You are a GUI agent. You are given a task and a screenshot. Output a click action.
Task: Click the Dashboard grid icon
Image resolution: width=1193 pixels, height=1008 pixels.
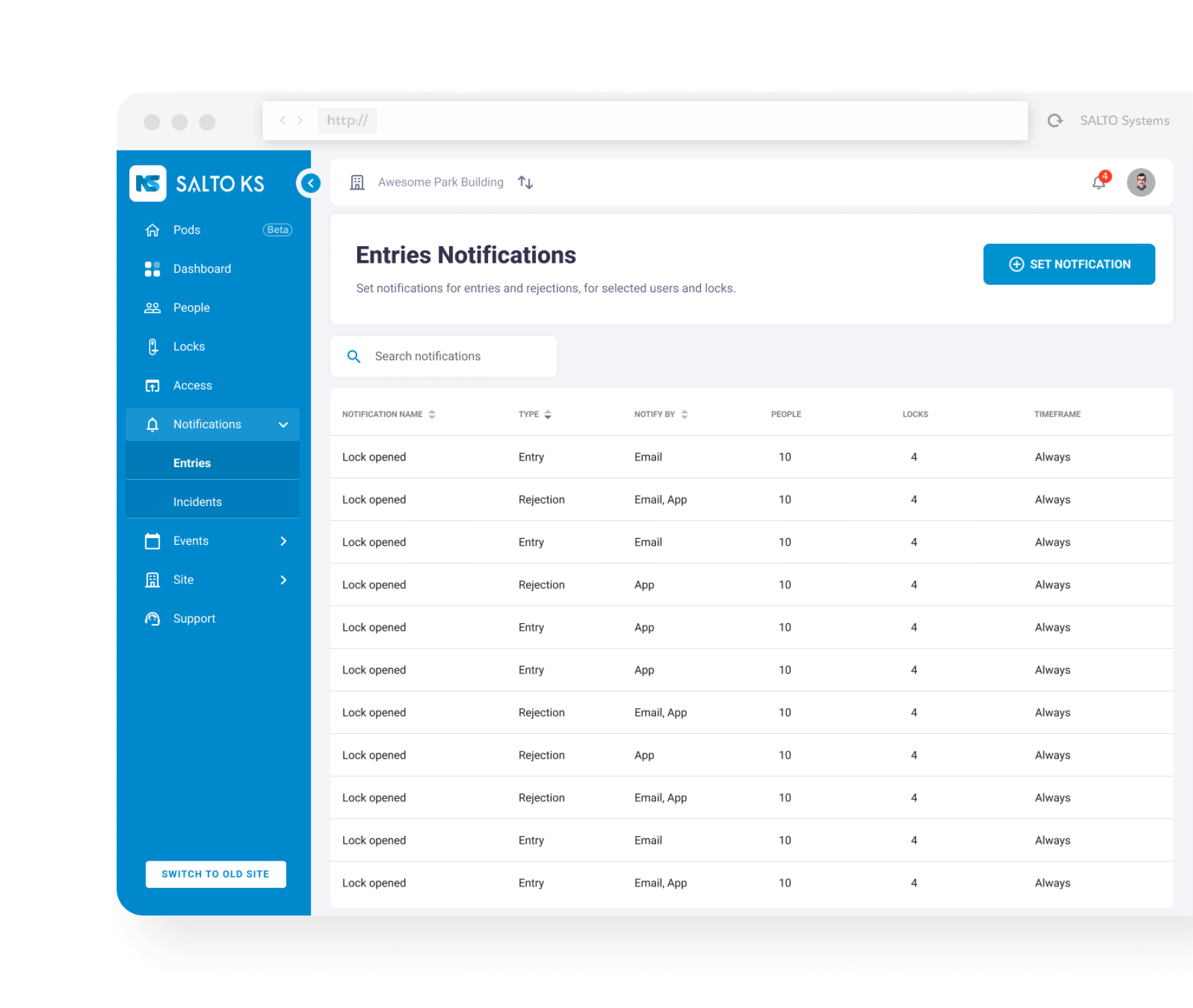tap(153, 269)
